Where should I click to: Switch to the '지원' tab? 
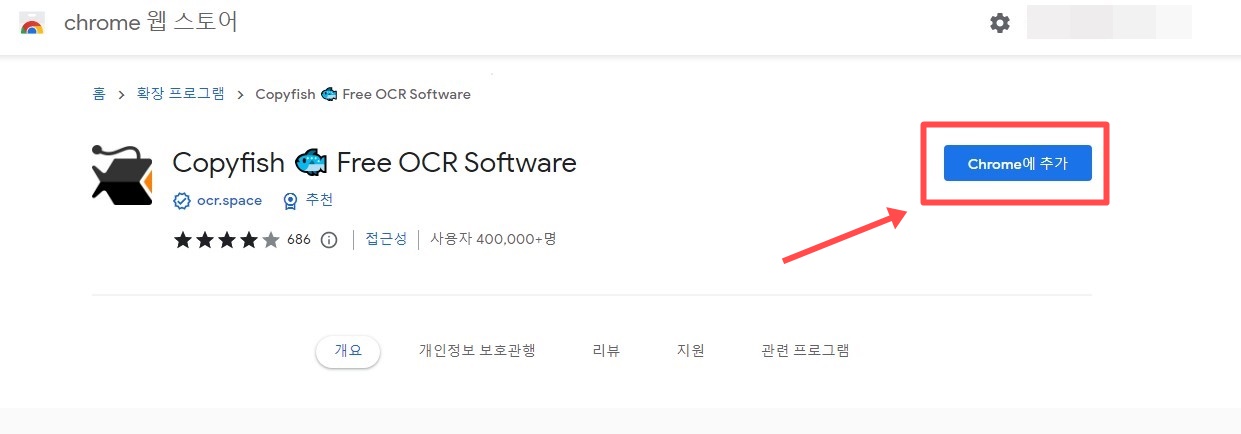(690, 351)
